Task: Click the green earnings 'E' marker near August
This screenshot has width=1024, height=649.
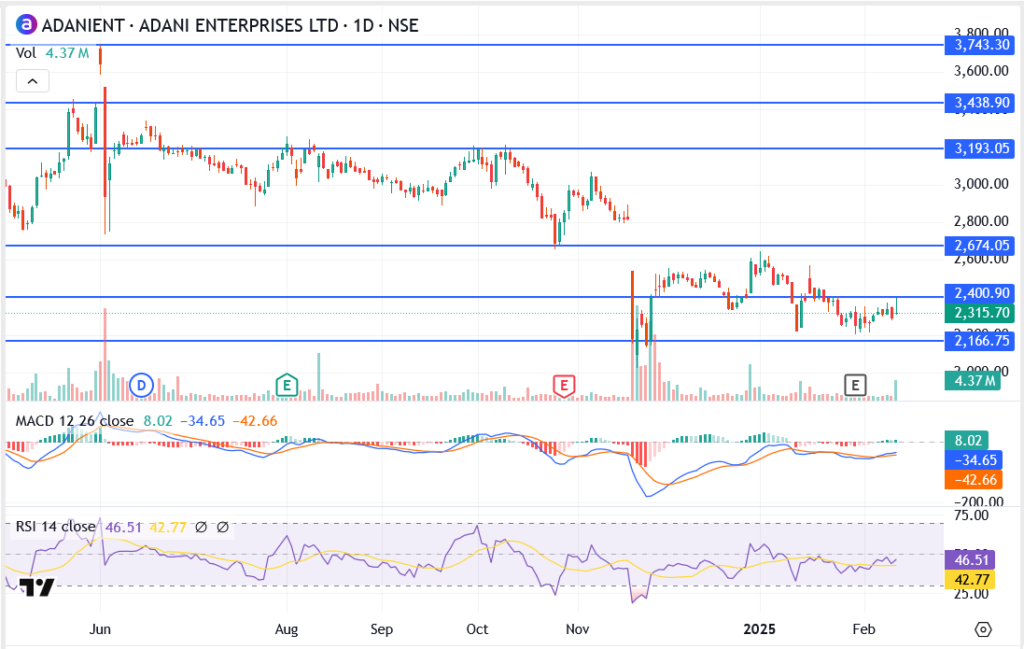Action: click(x=287, y=384)
